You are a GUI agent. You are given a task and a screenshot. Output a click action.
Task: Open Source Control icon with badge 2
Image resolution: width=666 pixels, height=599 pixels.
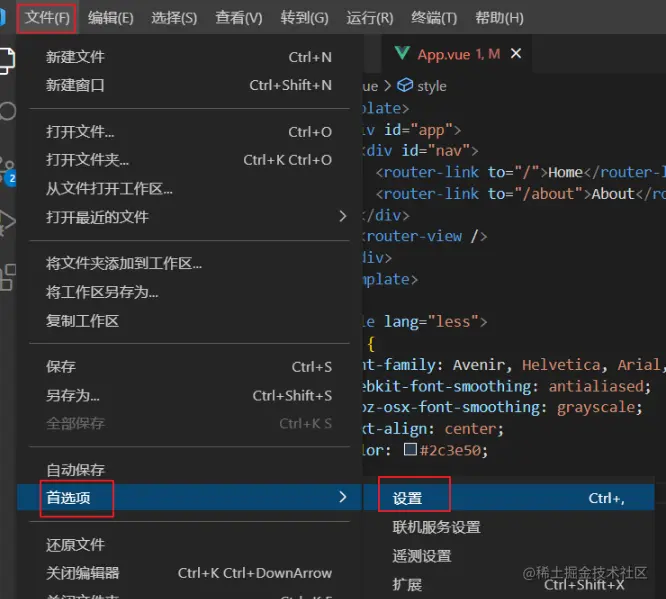click(x=8, y=170)
